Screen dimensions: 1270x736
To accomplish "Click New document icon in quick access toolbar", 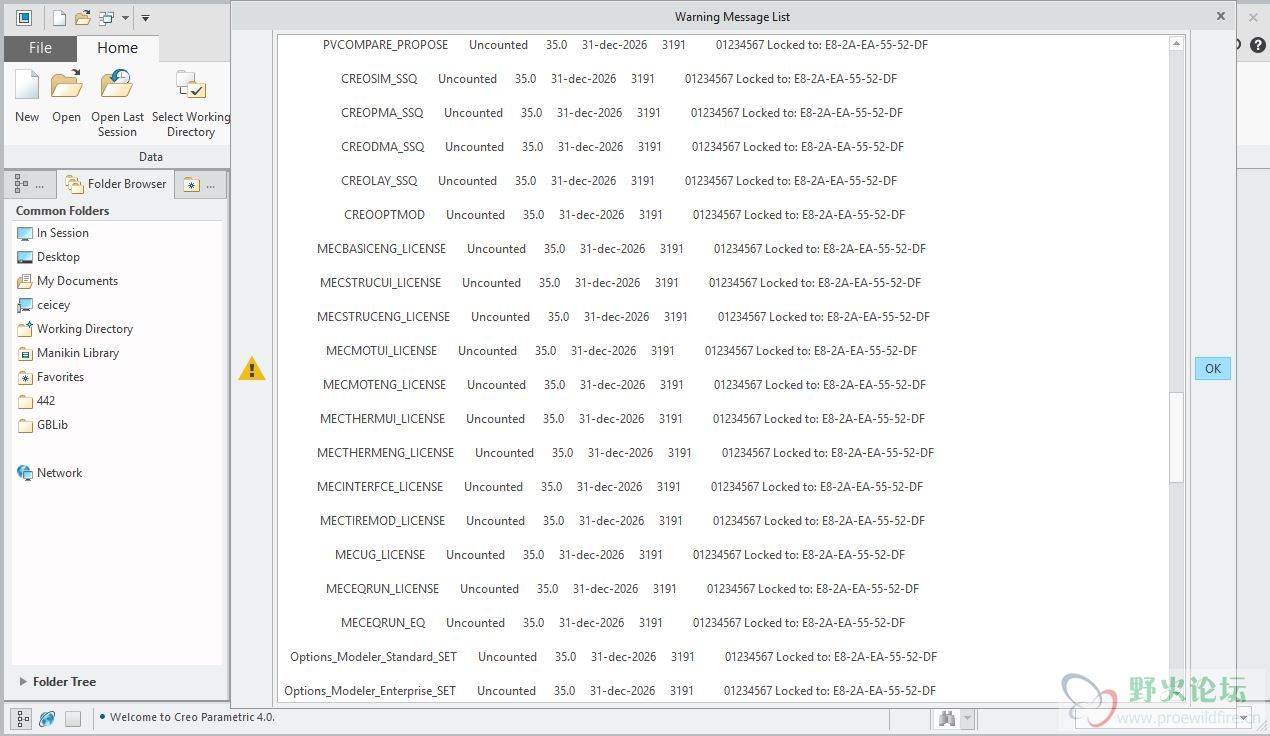I will point(60,17).
